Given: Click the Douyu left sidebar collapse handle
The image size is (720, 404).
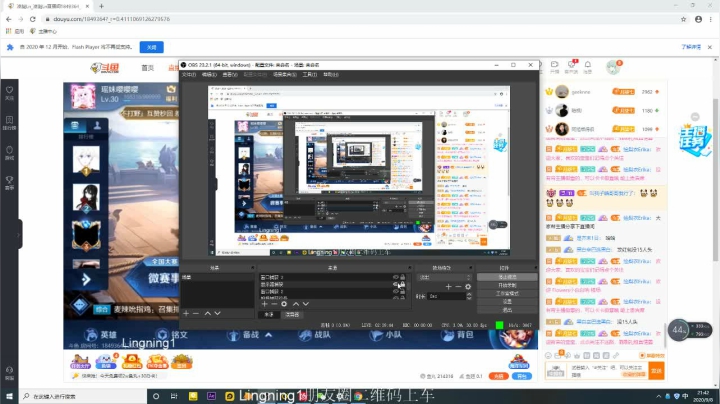Looking at the screenshot, I should point(19,234).
